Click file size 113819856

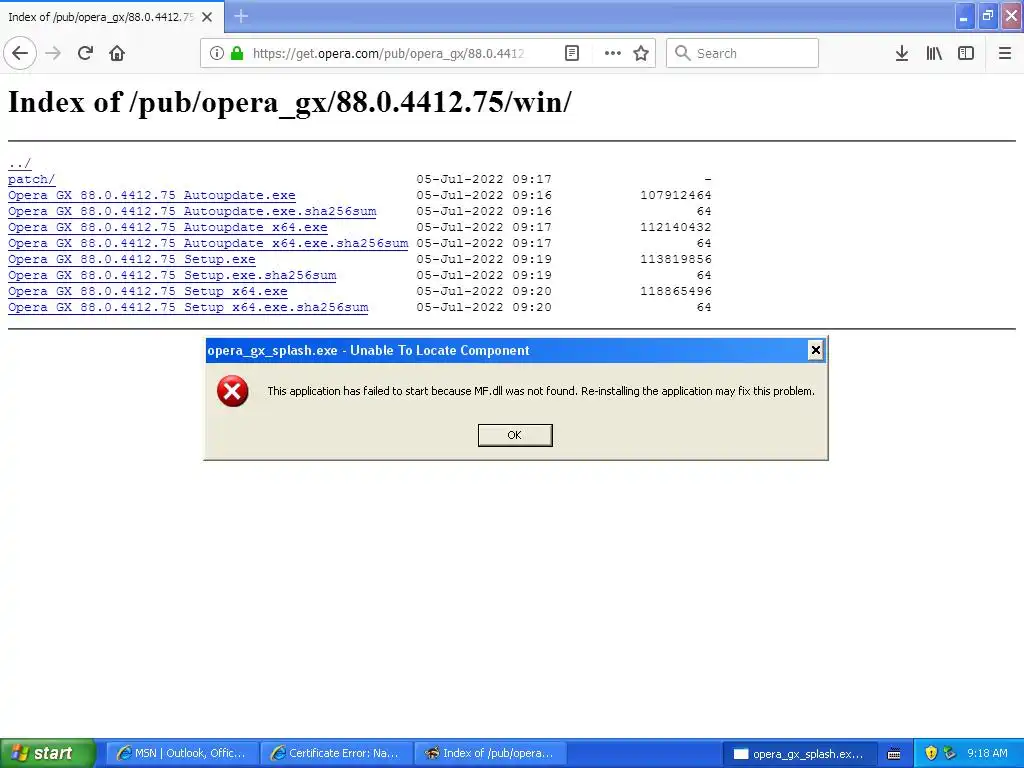(x=675, y=259)
